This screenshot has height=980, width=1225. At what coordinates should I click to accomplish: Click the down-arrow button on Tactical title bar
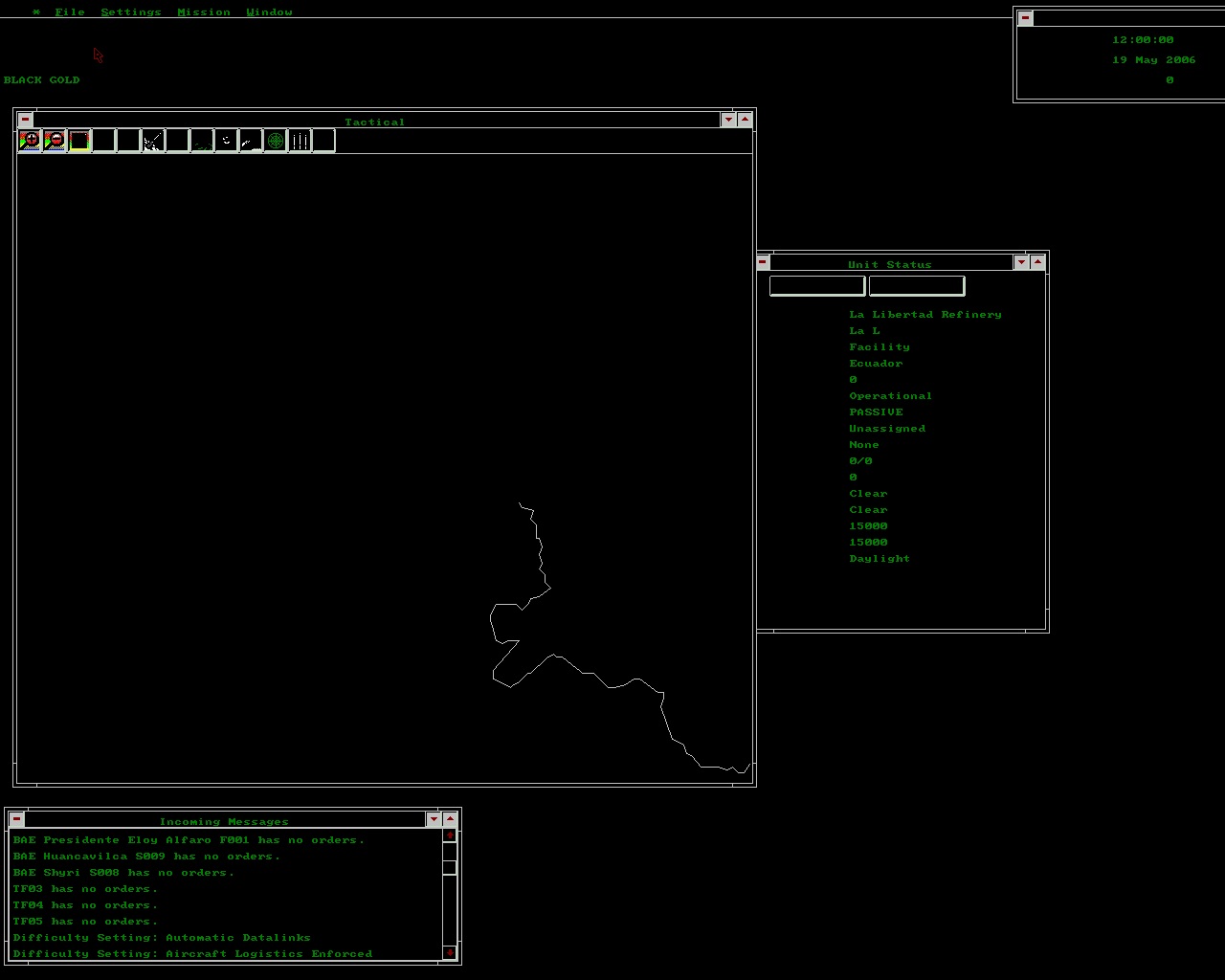pyautogui.click(x=728, y=120)
